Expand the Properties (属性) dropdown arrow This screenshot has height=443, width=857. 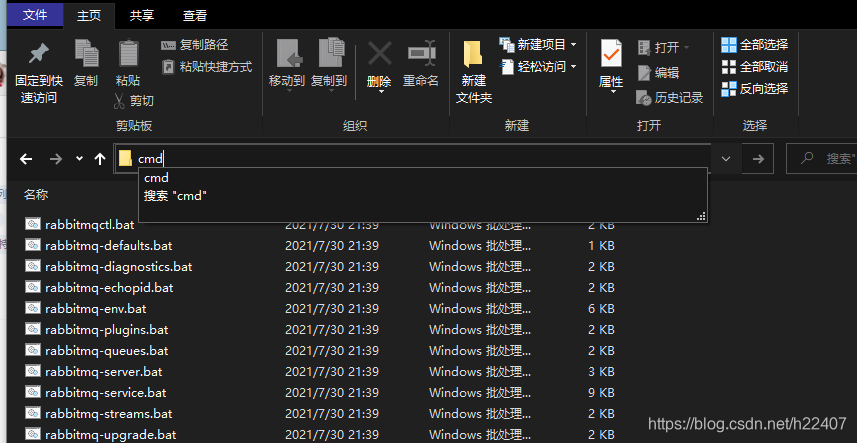point(612,91)
